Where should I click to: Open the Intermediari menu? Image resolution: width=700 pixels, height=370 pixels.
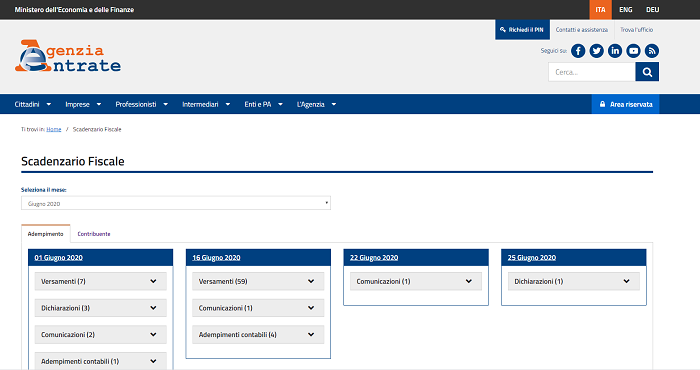coord(206,104)
